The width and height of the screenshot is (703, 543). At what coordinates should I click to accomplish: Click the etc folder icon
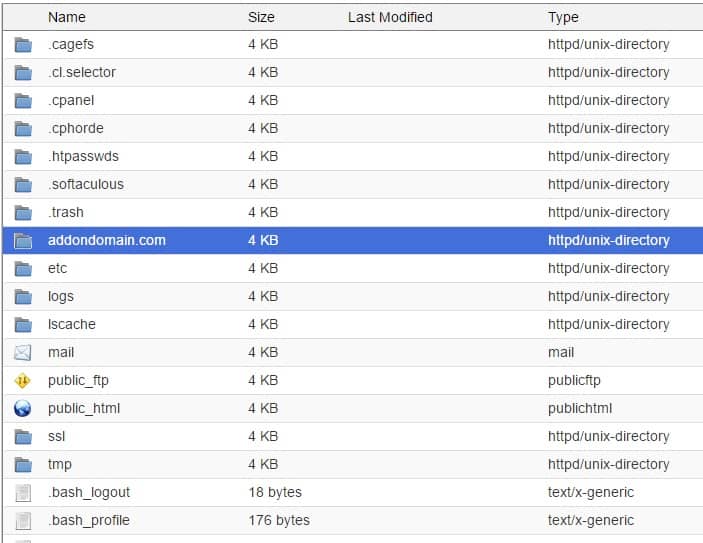point(23,269)
